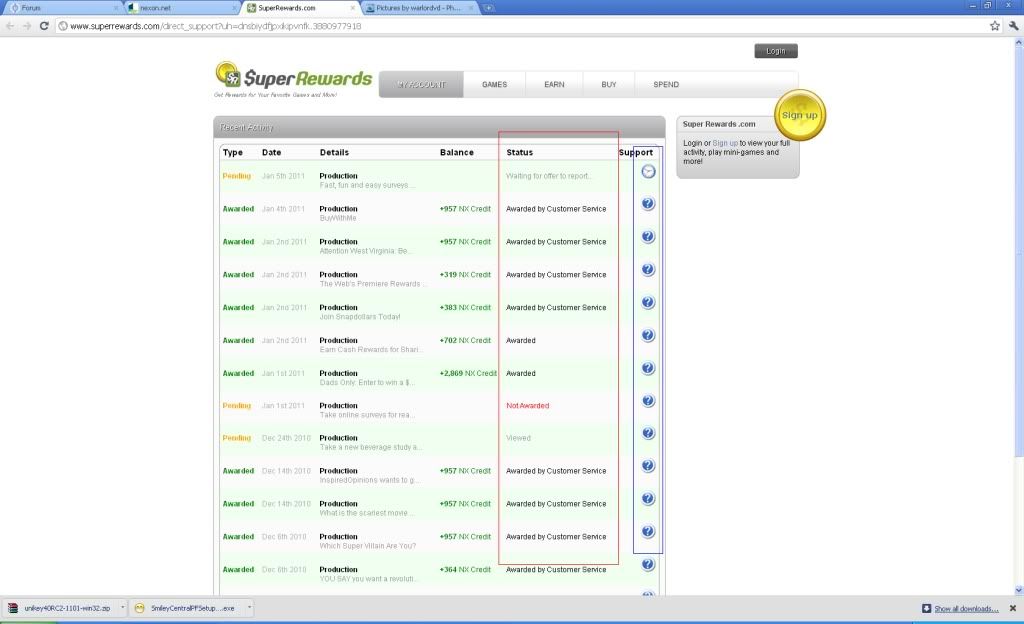Switch to the Forum browser tab
The width and height of the screenshot is (1024, 624).
tap(62, 8)
